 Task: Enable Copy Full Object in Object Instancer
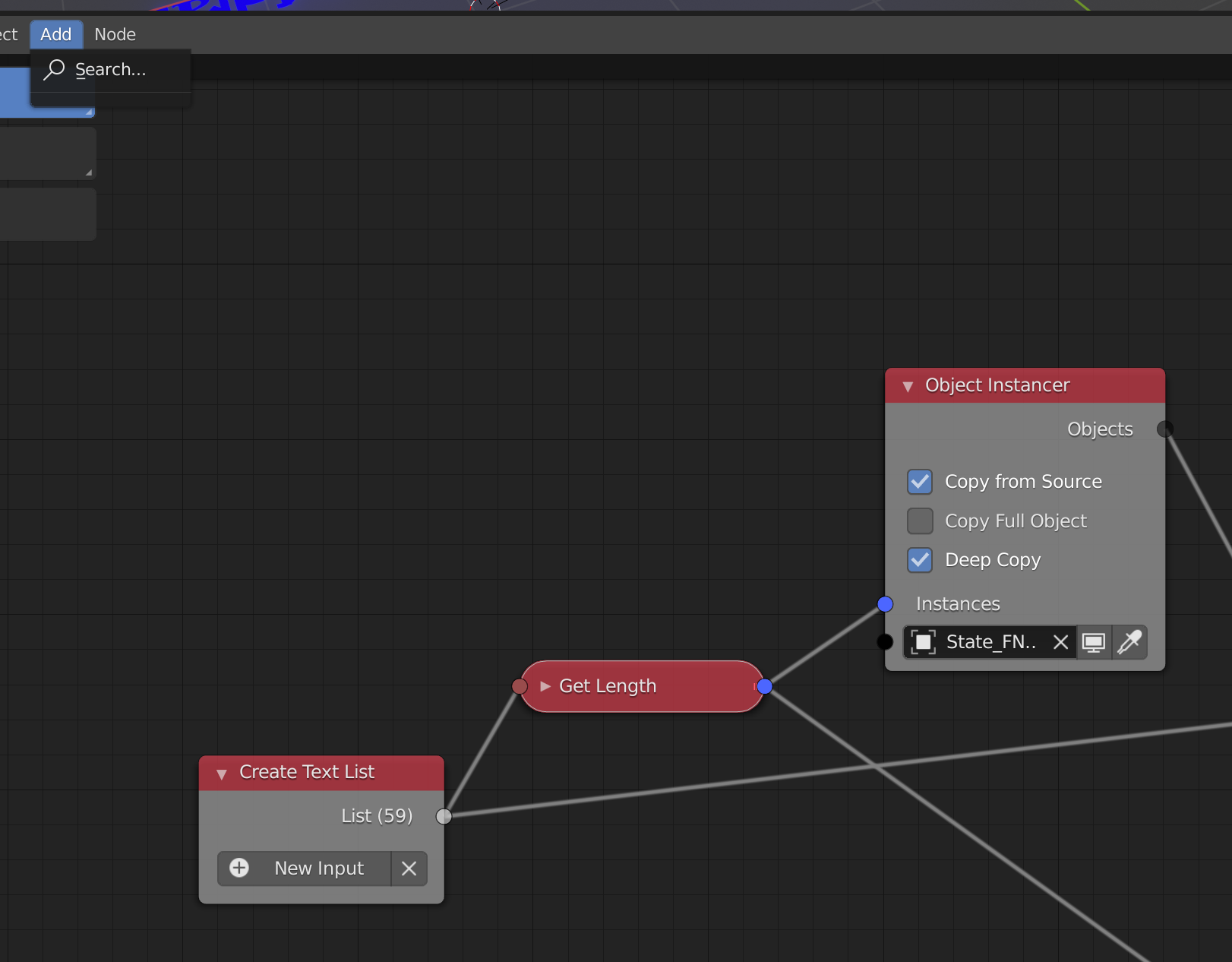click(x=920, y=521)
